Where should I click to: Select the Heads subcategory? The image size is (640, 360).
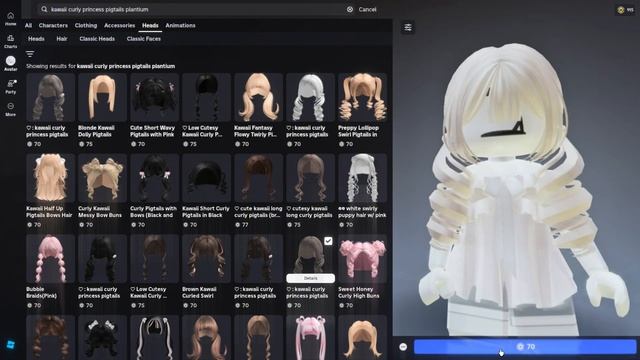36,39
